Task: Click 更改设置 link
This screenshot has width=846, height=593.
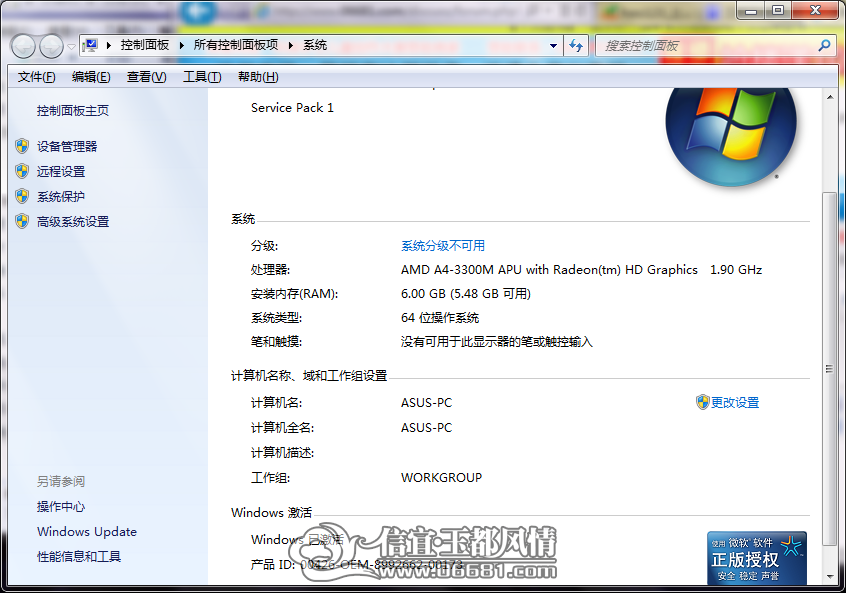Action: tap(735, 403)
